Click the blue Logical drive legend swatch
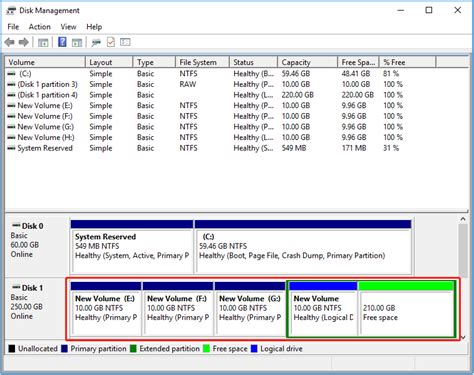Image resolution: width=474 pixels, height=375 pixels. pyautogui.click(x=254, y=349)
